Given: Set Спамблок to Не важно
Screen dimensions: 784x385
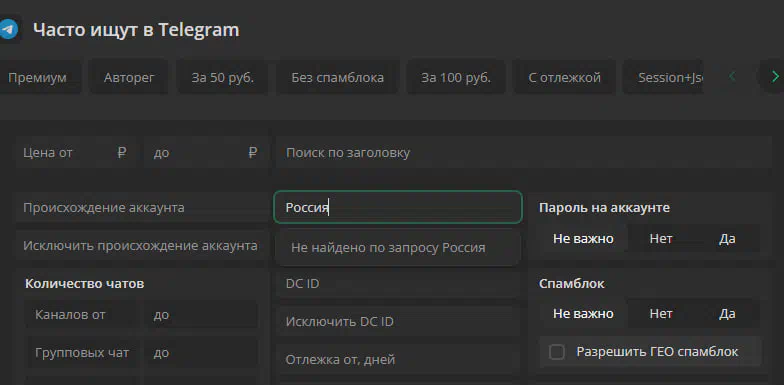Looking at the screenshot, I should [583, 314].
